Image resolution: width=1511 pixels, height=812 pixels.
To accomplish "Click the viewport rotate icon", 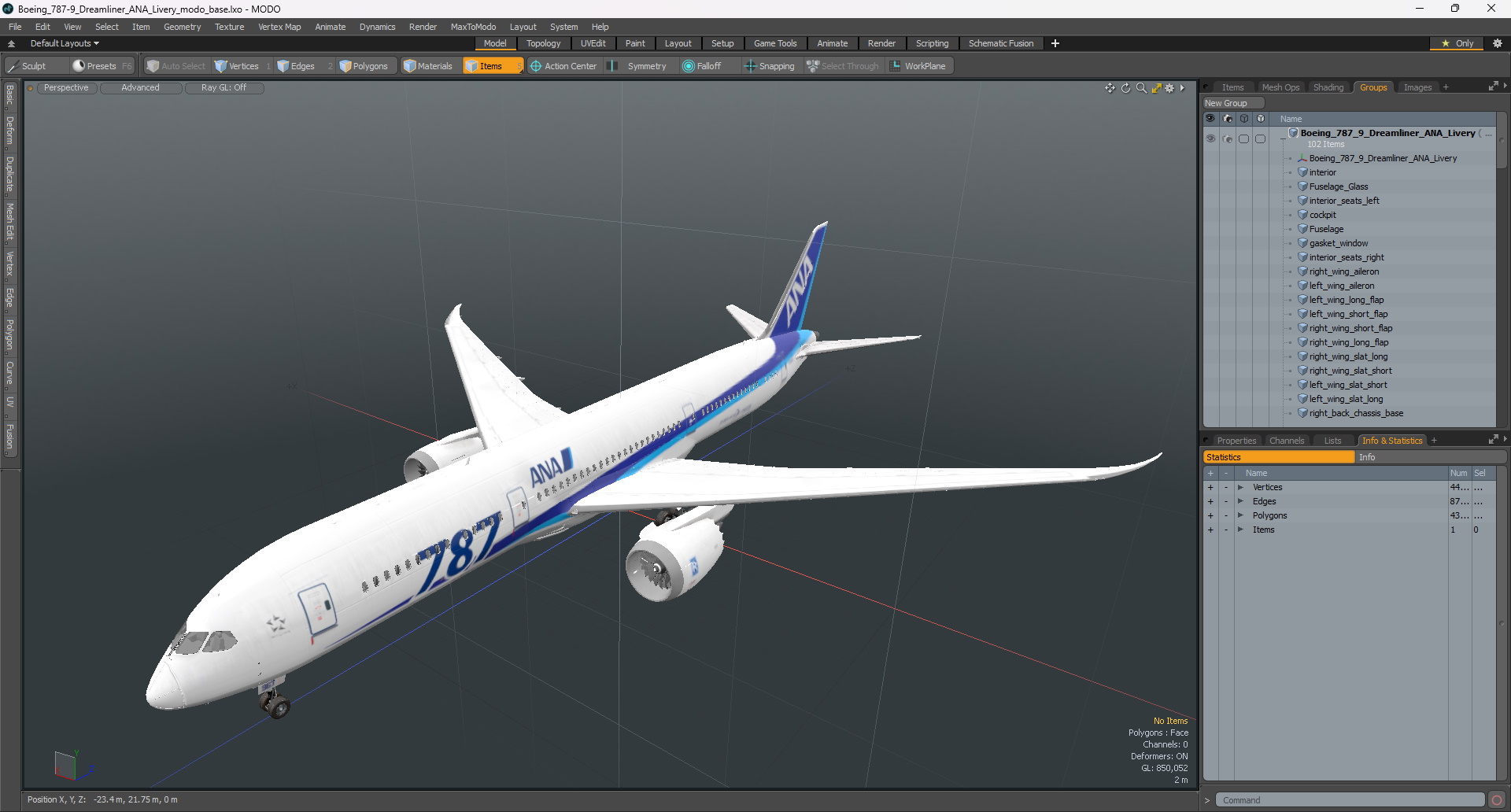I will point(1125,88).
